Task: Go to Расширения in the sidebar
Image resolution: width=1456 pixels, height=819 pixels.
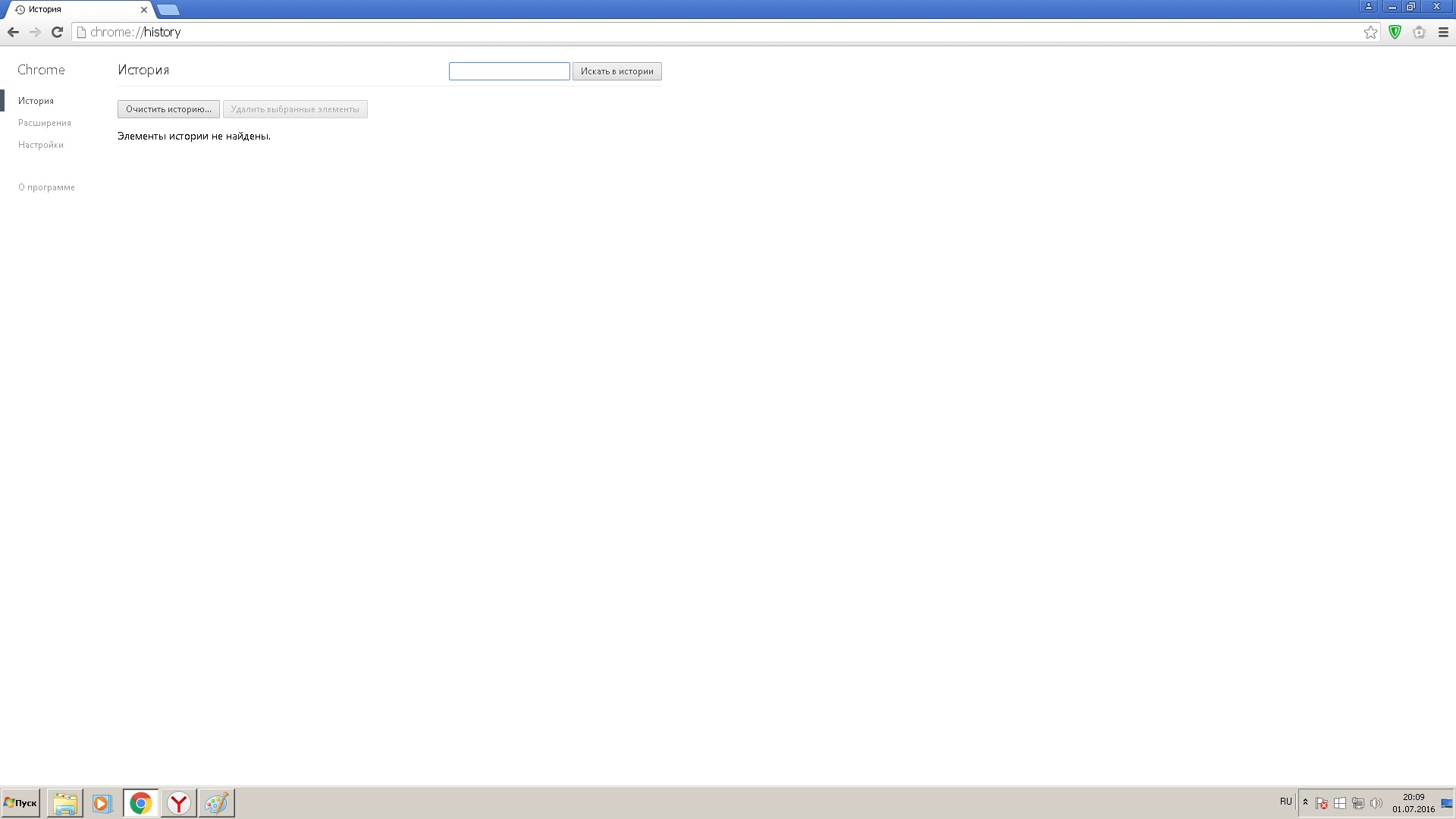Action: point(45,123)
